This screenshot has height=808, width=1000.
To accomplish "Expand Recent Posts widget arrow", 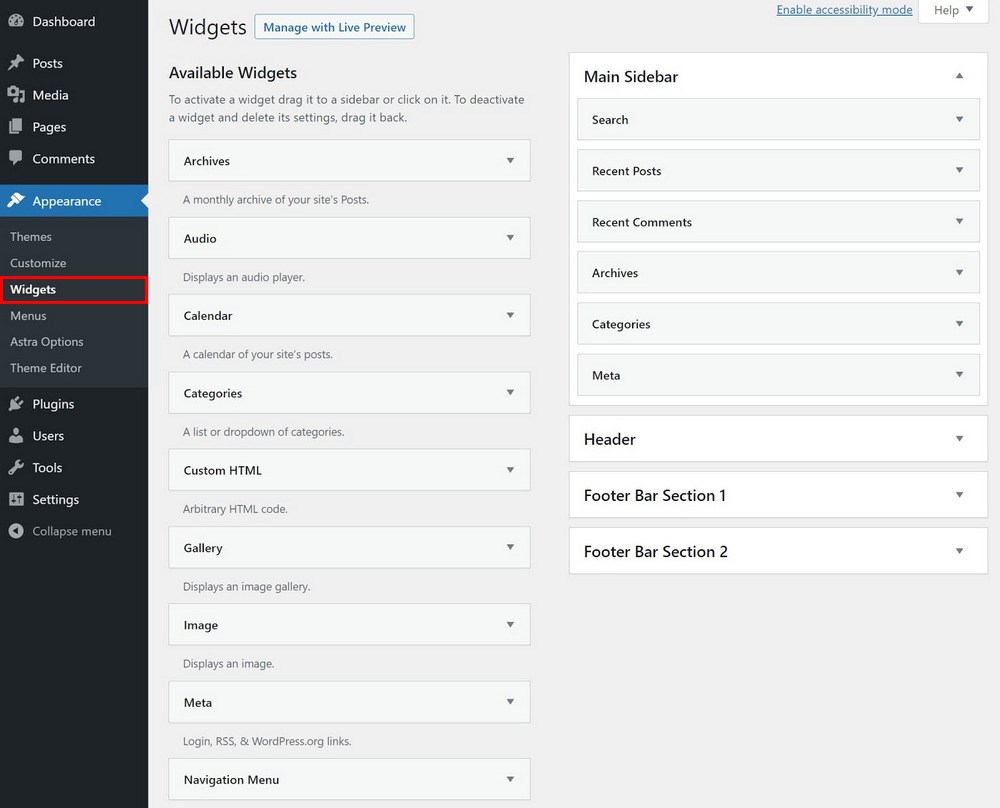I will coord(959,170).
